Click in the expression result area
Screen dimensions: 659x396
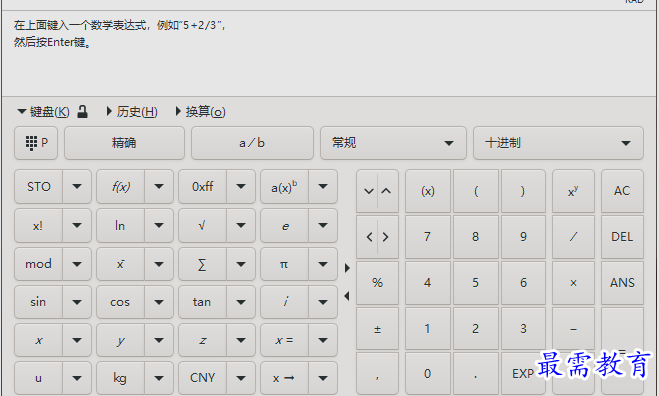pos(329,54)
